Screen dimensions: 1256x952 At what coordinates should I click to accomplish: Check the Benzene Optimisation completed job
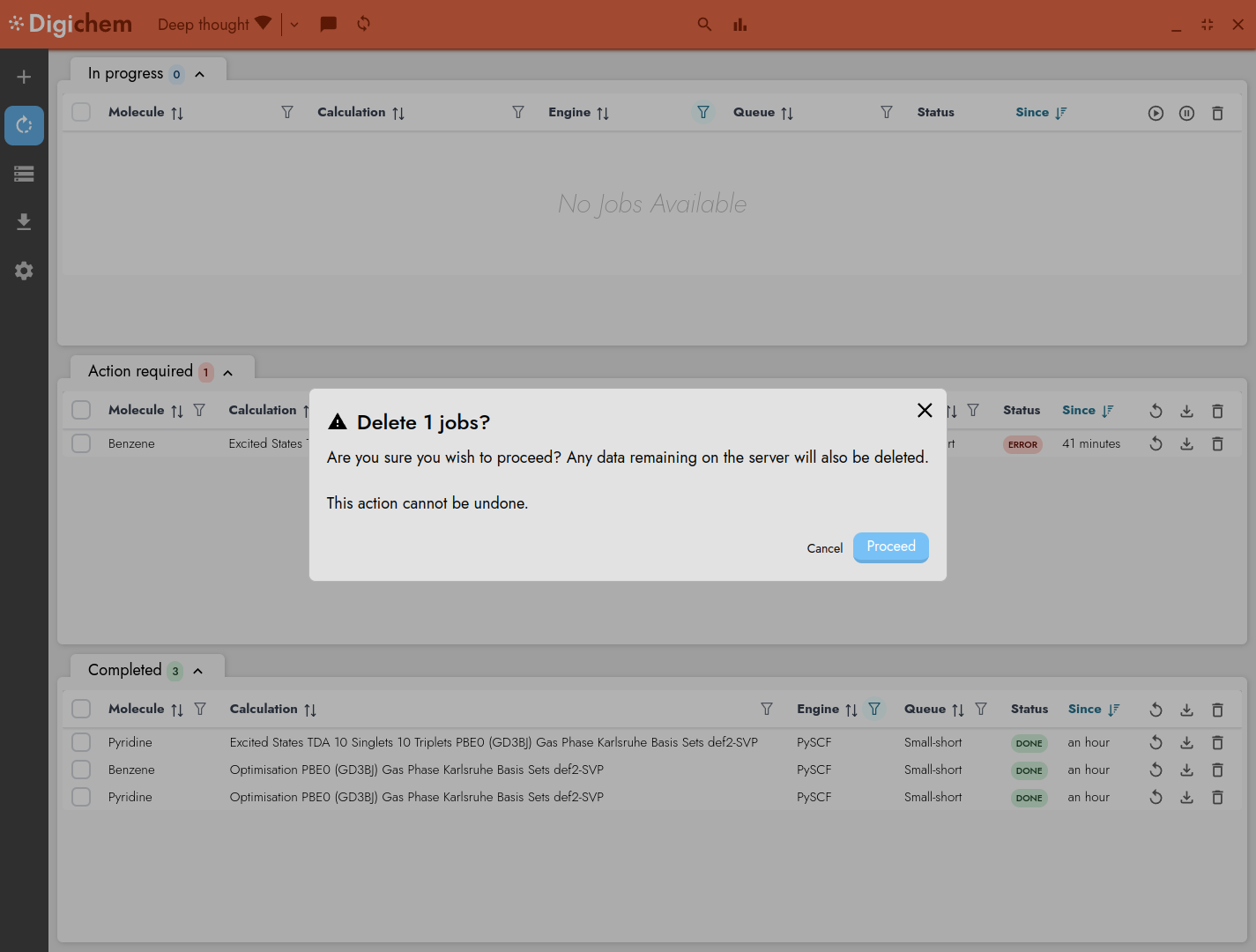pyautogui.click(x=81, y=770)
